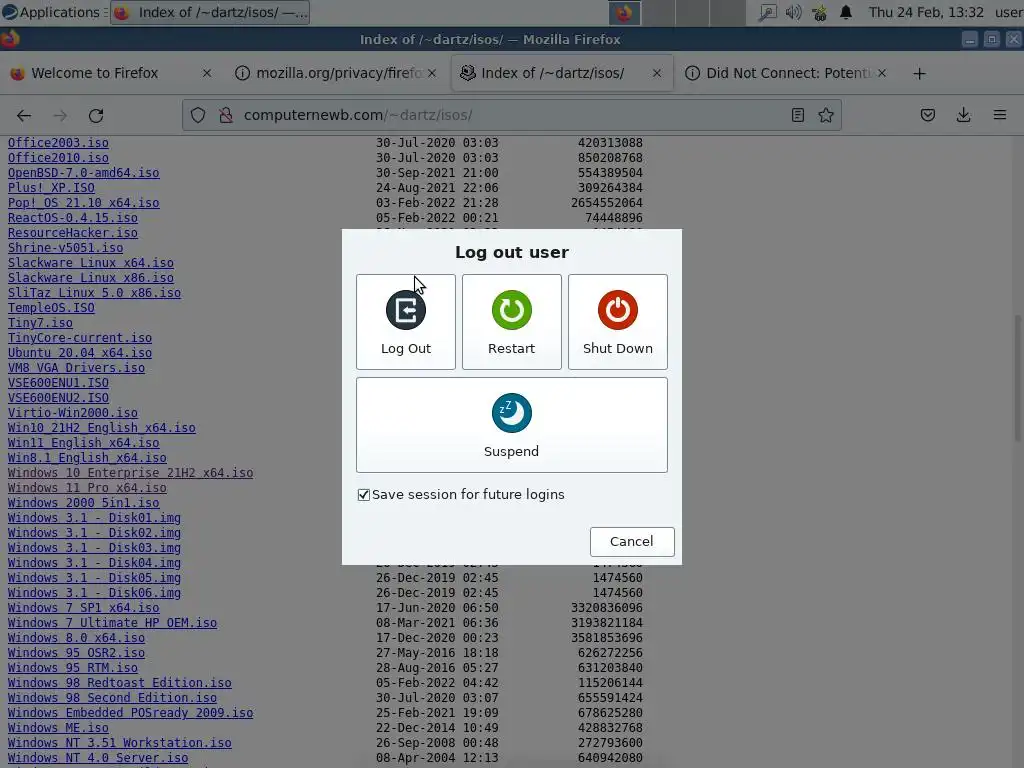The height and width of the screenshot is (768, 1024).
Task: Open Plus!_XP.ISO link
Action: pos(51,188)
